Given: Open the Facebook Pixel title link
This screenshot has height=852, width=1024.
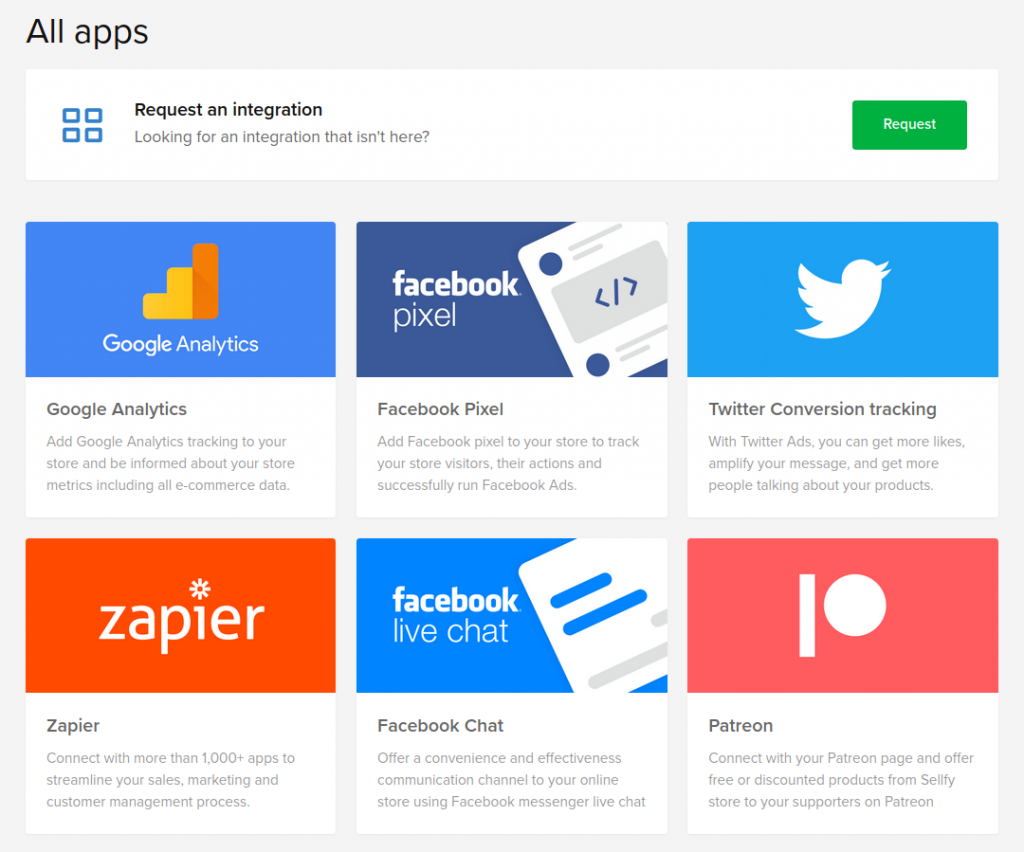Looking at the screenshot, I should [x=440, y=409].
